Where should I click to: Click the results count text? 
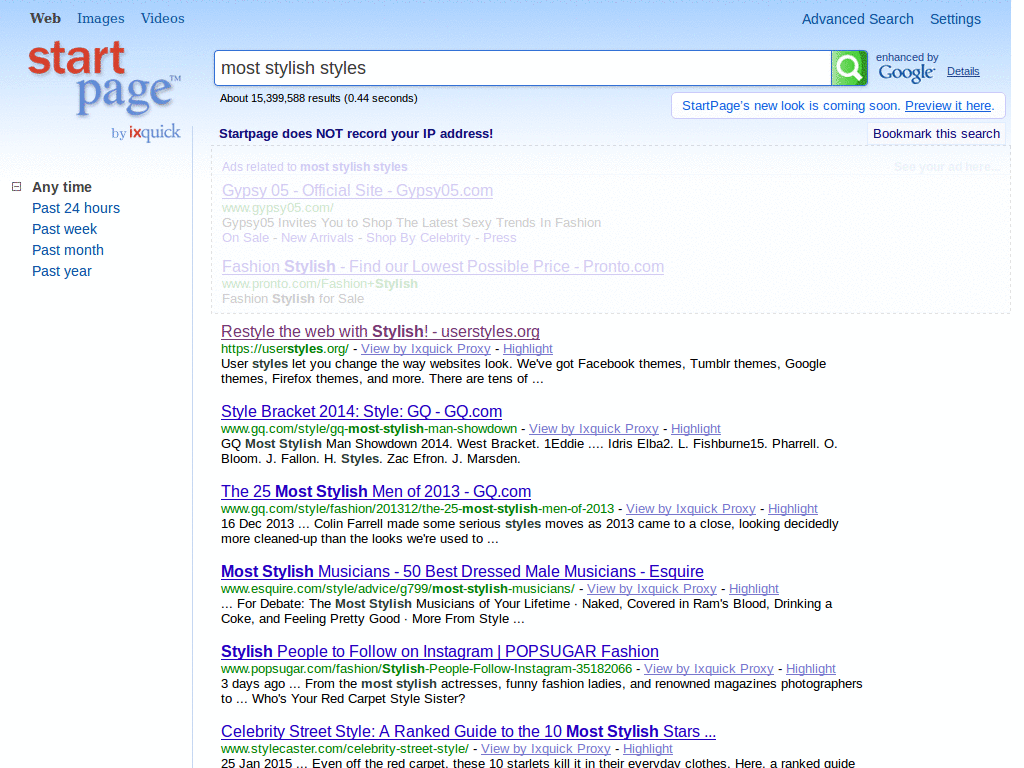pos(319,98)
